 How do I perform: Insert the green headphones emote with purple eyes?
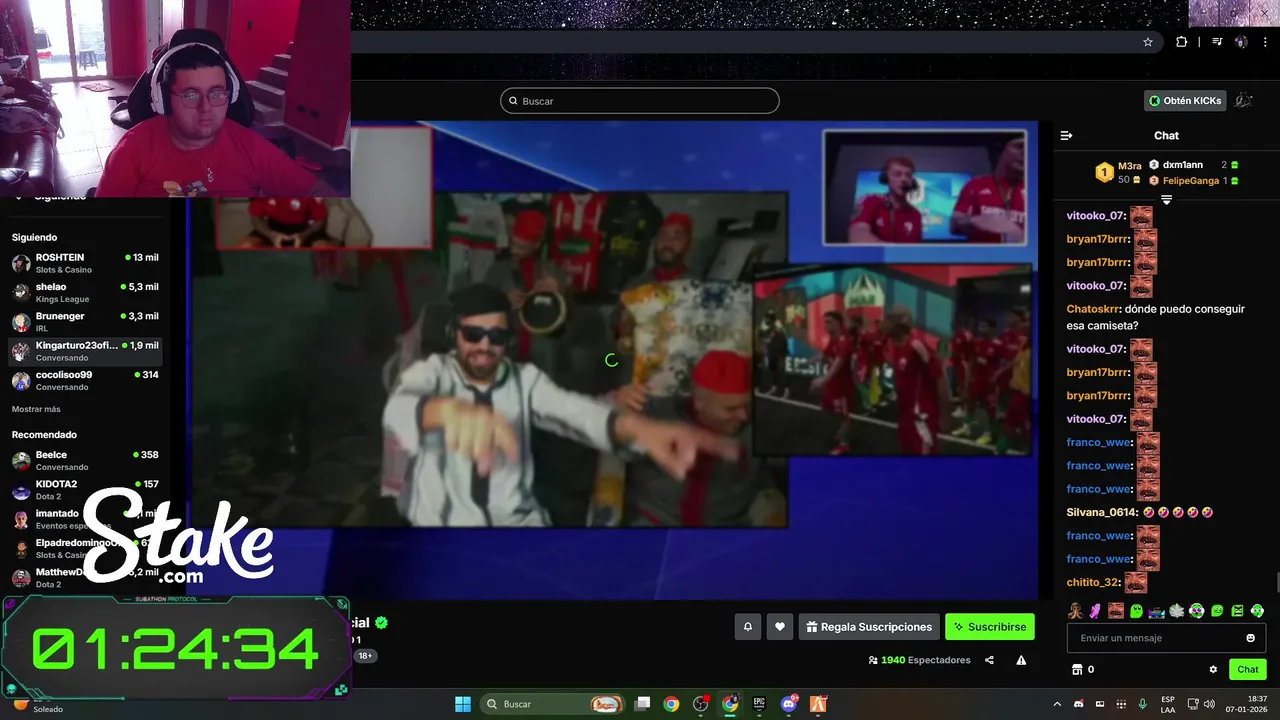click(1197, 610)
